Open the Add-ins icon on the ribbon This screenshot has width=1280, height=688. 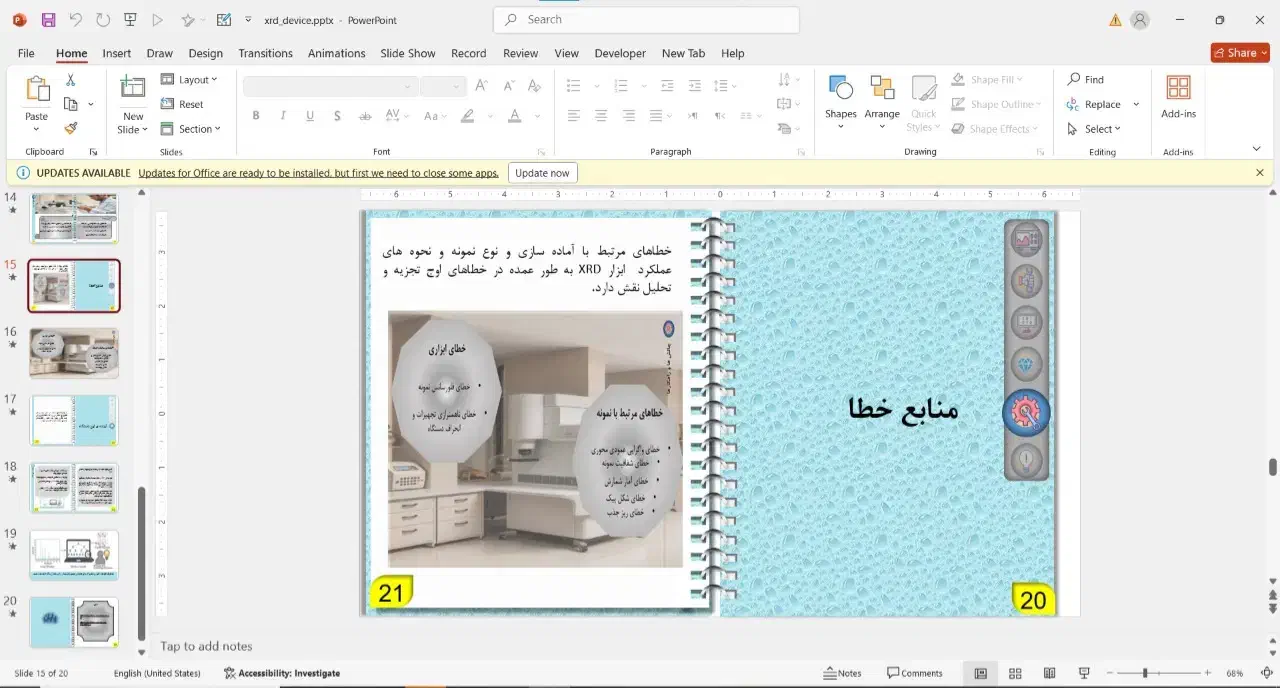pos(1177,100)
